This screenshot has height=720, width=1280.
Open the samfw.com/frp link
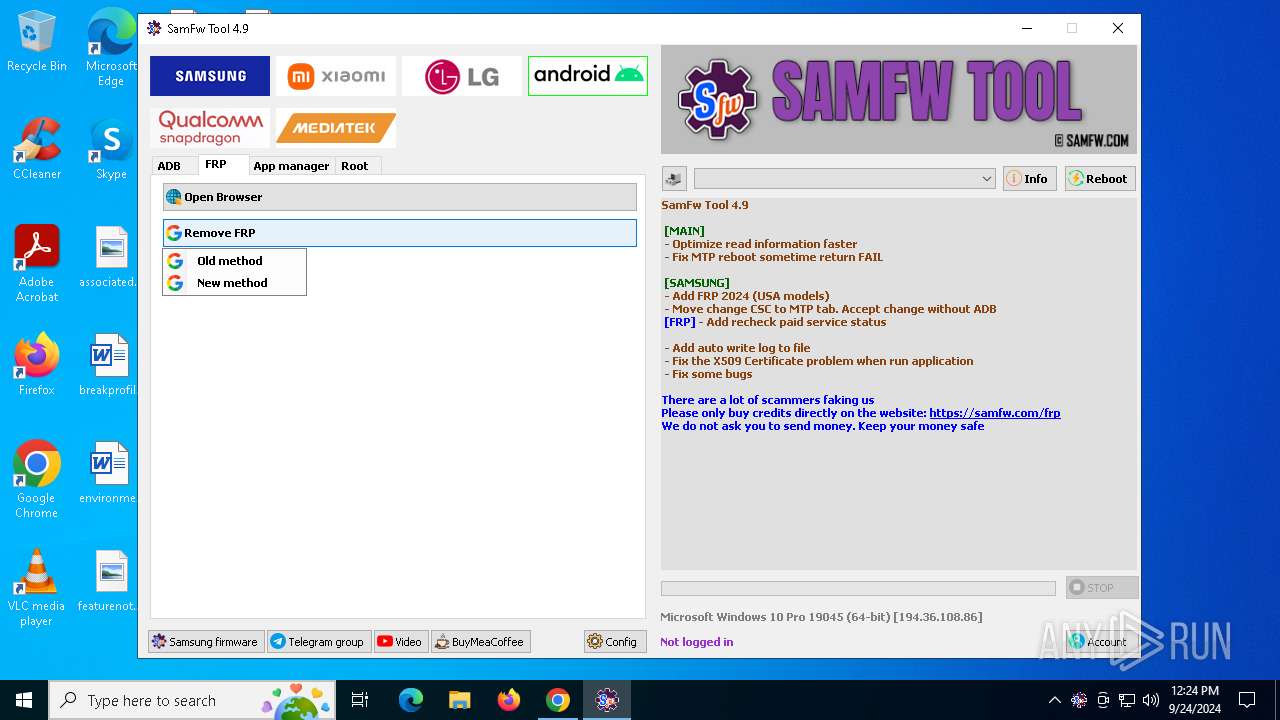click(994, 413)
